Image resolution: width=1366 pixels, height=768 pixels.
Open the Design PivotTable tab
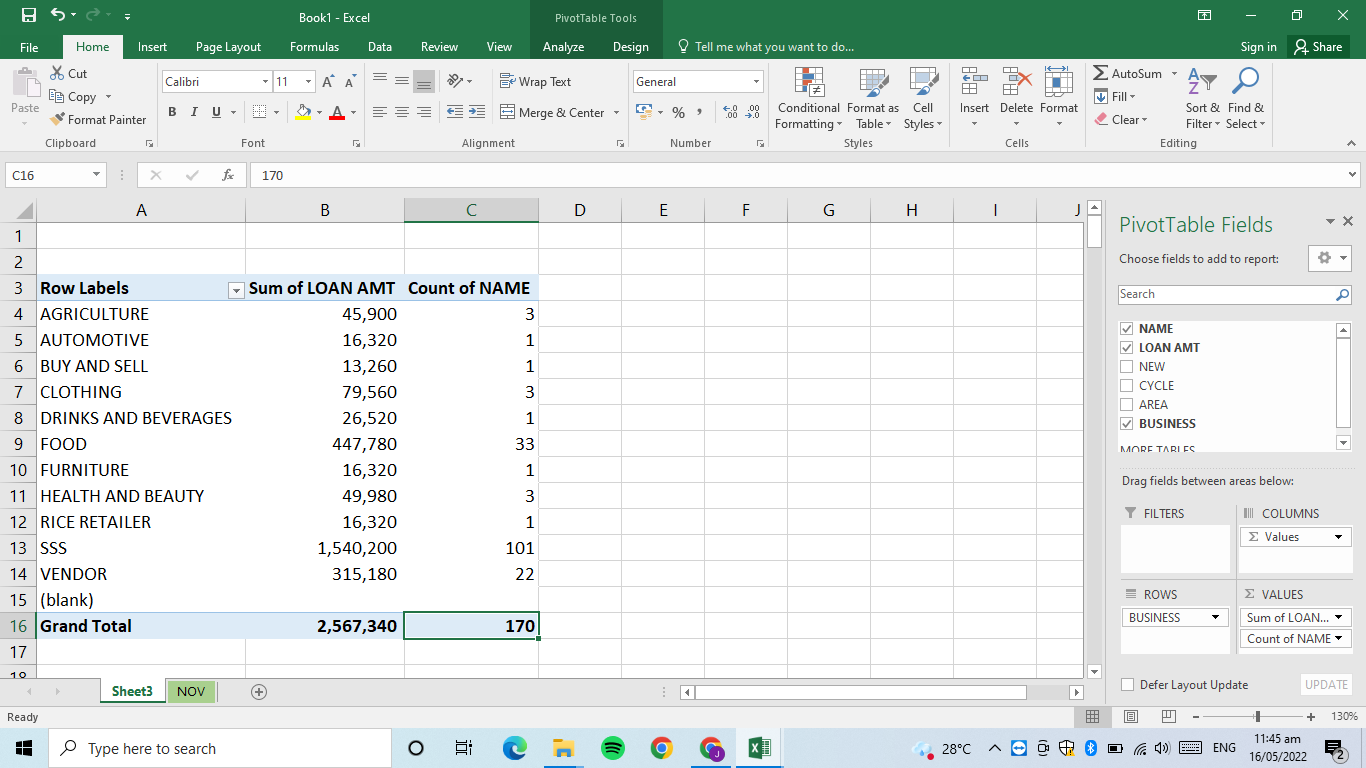(630, 47)
